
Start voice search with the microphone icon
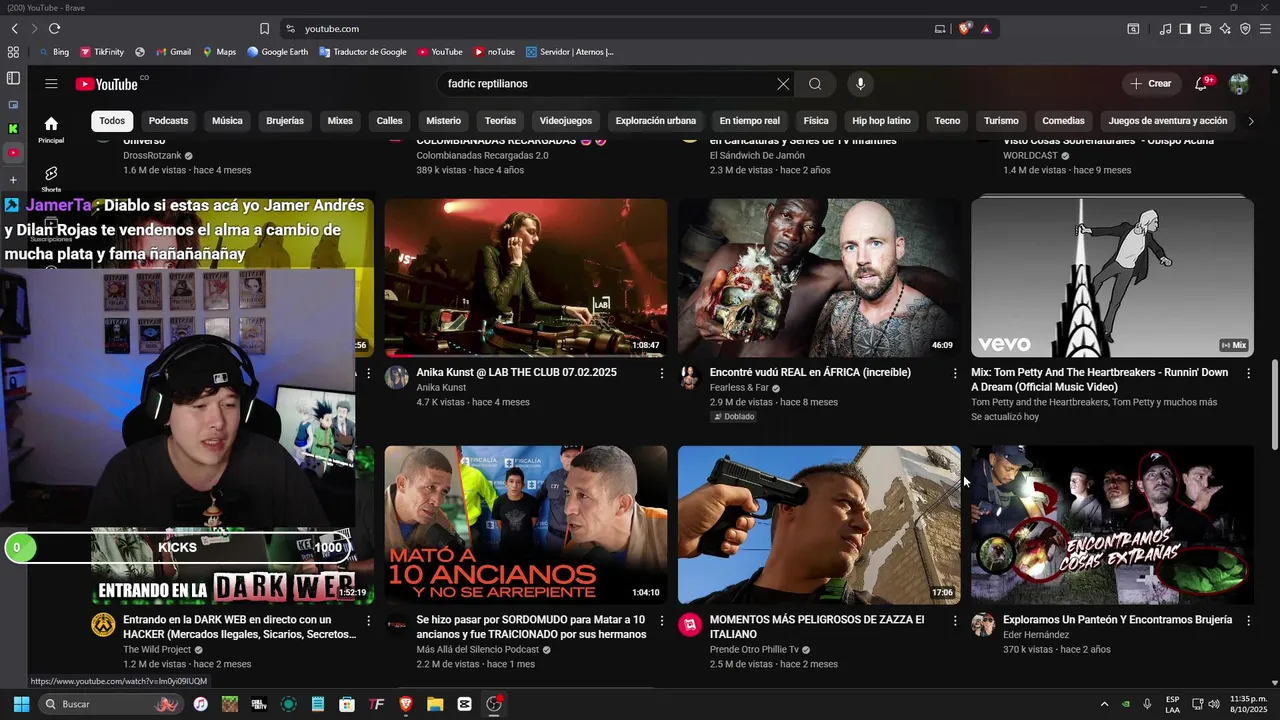click(860, 84)
